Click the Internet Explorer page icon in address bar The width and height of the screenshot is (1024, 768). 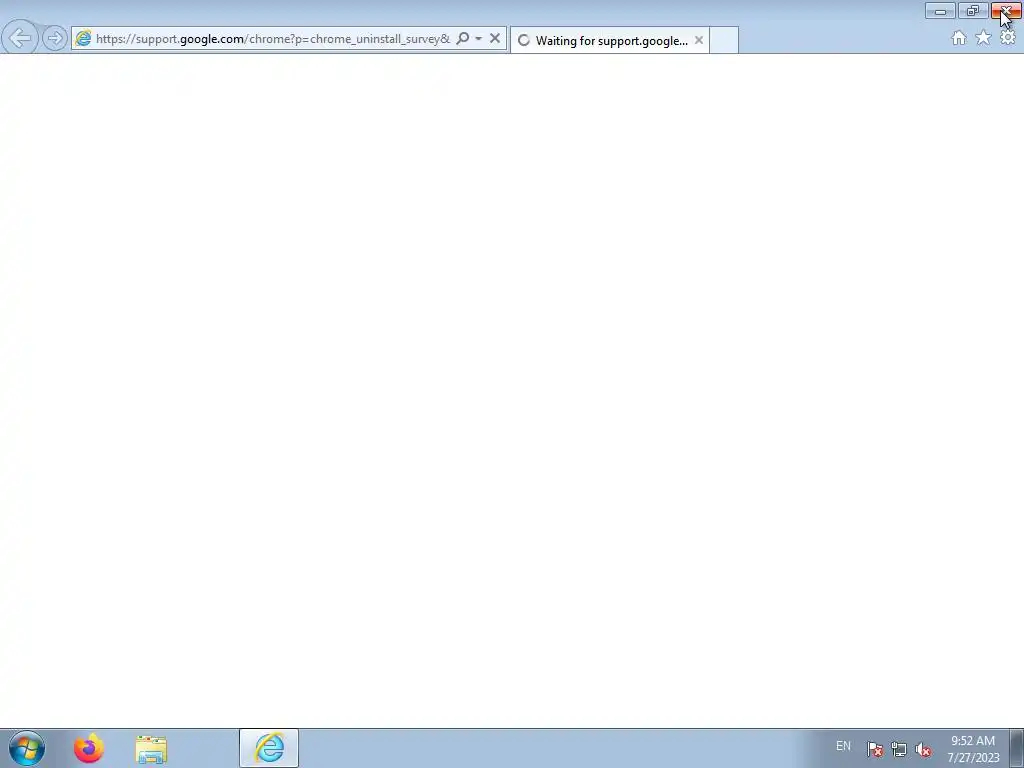[83, 39]
